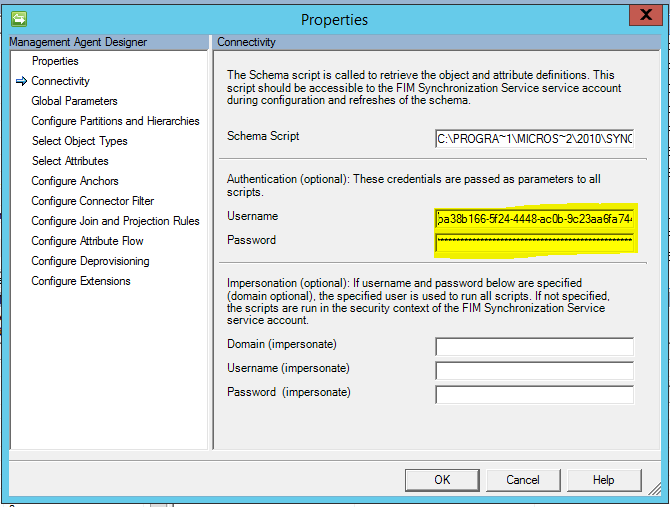Click the Domain (impersonate) field
Viewport: 670px width, 507px height.
(x=534, y=346)
